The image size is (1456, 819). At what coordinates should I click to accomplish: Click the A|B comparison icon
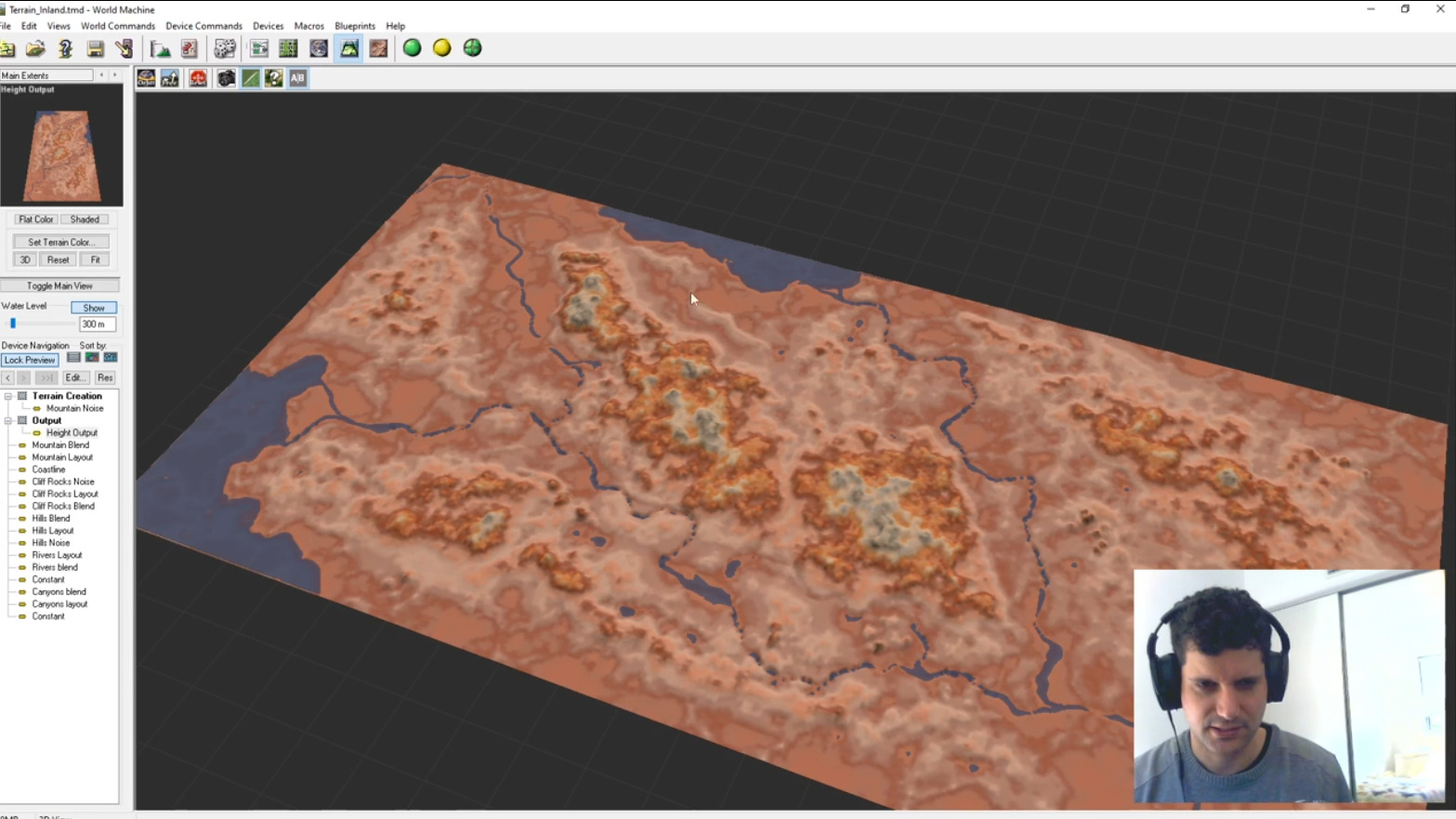click(x=297, y=79)
